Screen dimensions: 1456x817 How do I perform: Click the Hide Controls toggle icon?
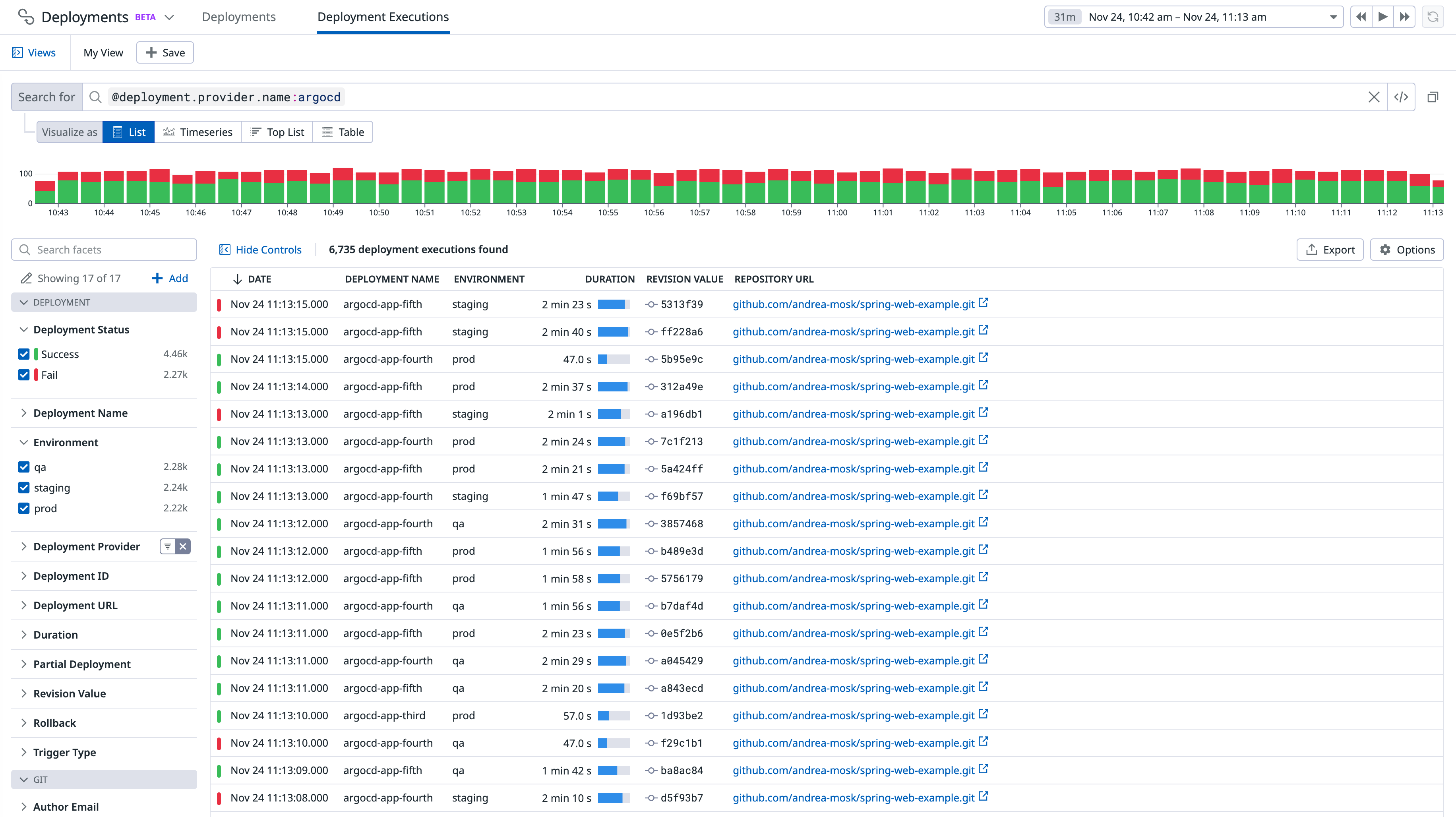click(225, 249)
